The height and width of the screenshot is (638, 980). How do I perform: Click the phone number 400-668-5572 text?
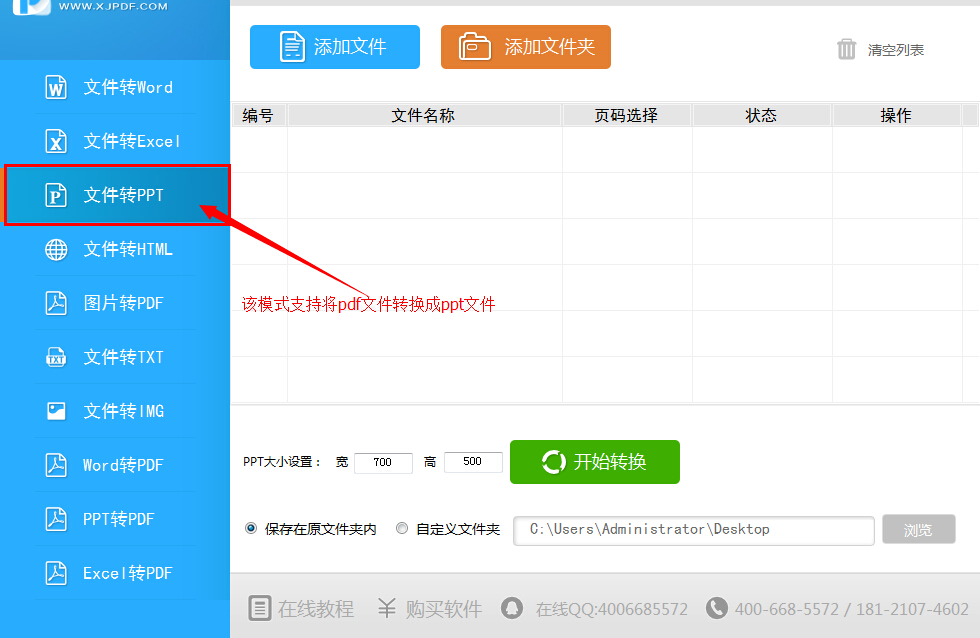tap(787, 609)
